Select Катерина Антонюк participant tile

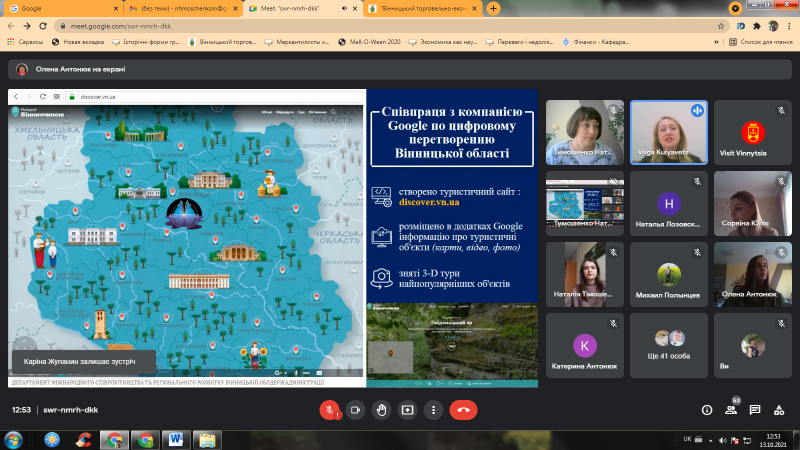coord(585,345)
